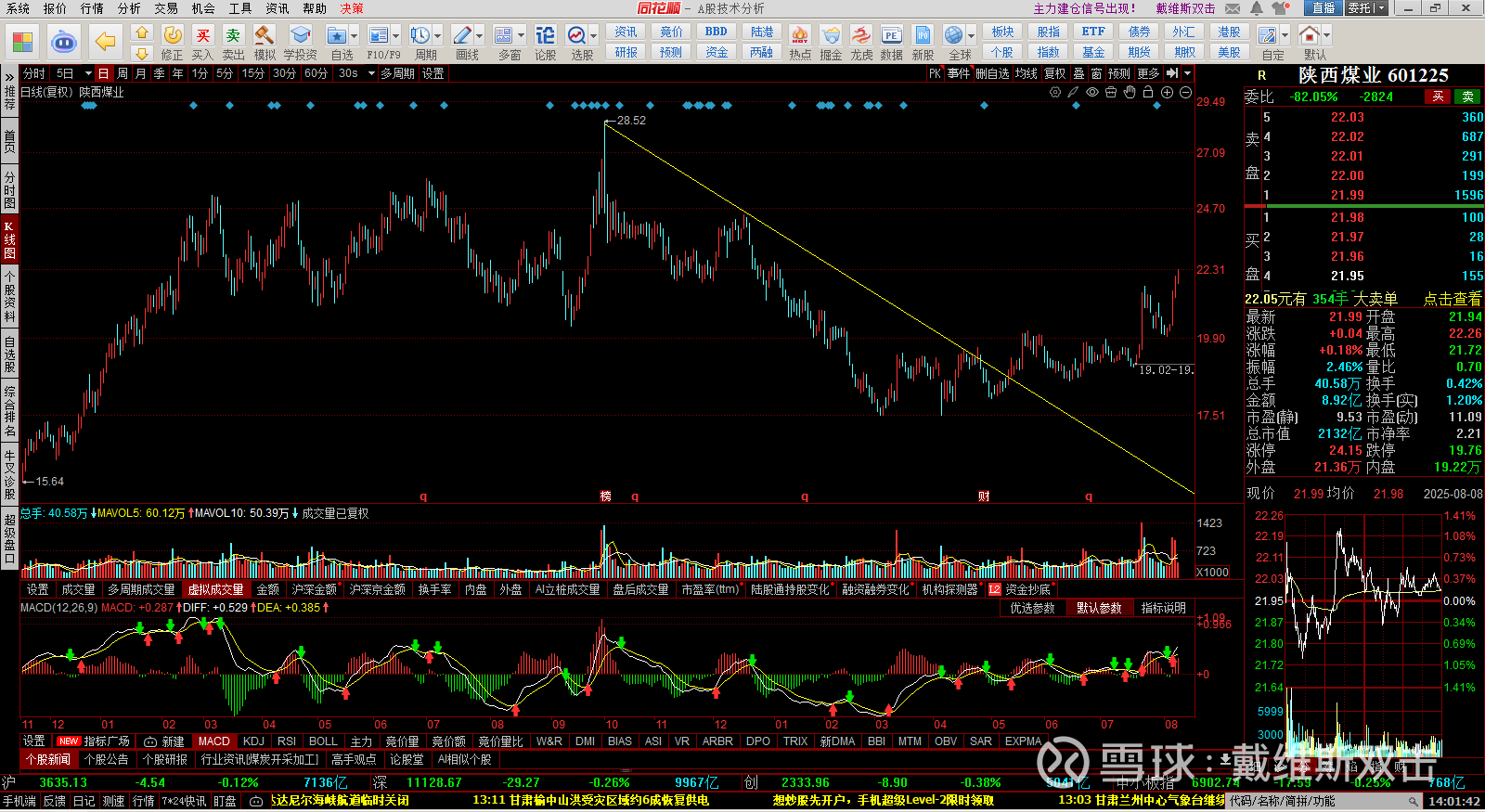Toggle the 叠 overlay chart button
This screenshot has height=812, width=1485.
click(x=1078, y=73)
